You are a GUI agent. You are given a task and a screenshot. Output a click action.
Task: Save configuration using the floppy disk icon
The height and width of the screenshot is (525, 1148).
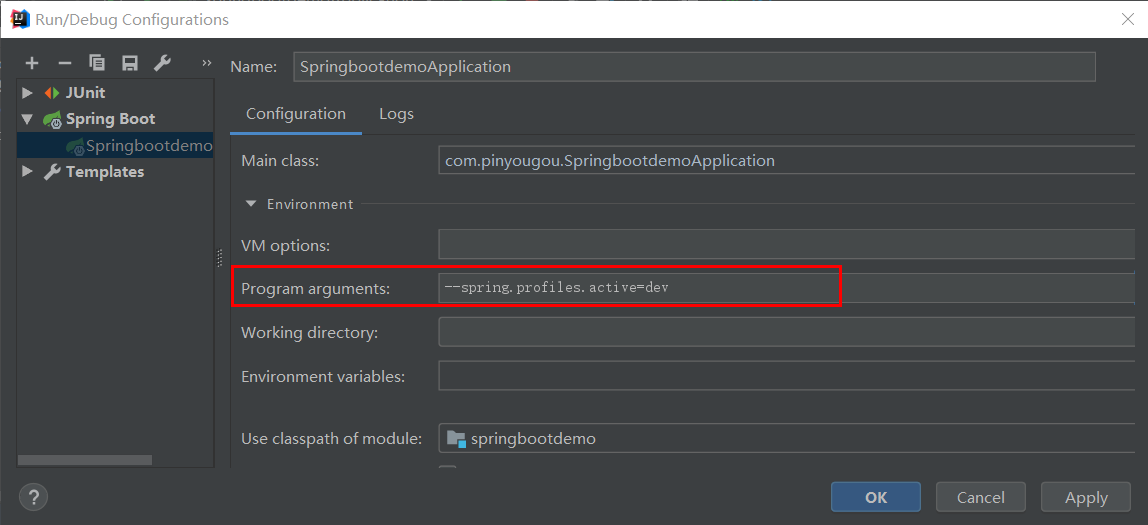tap(129, 63)
